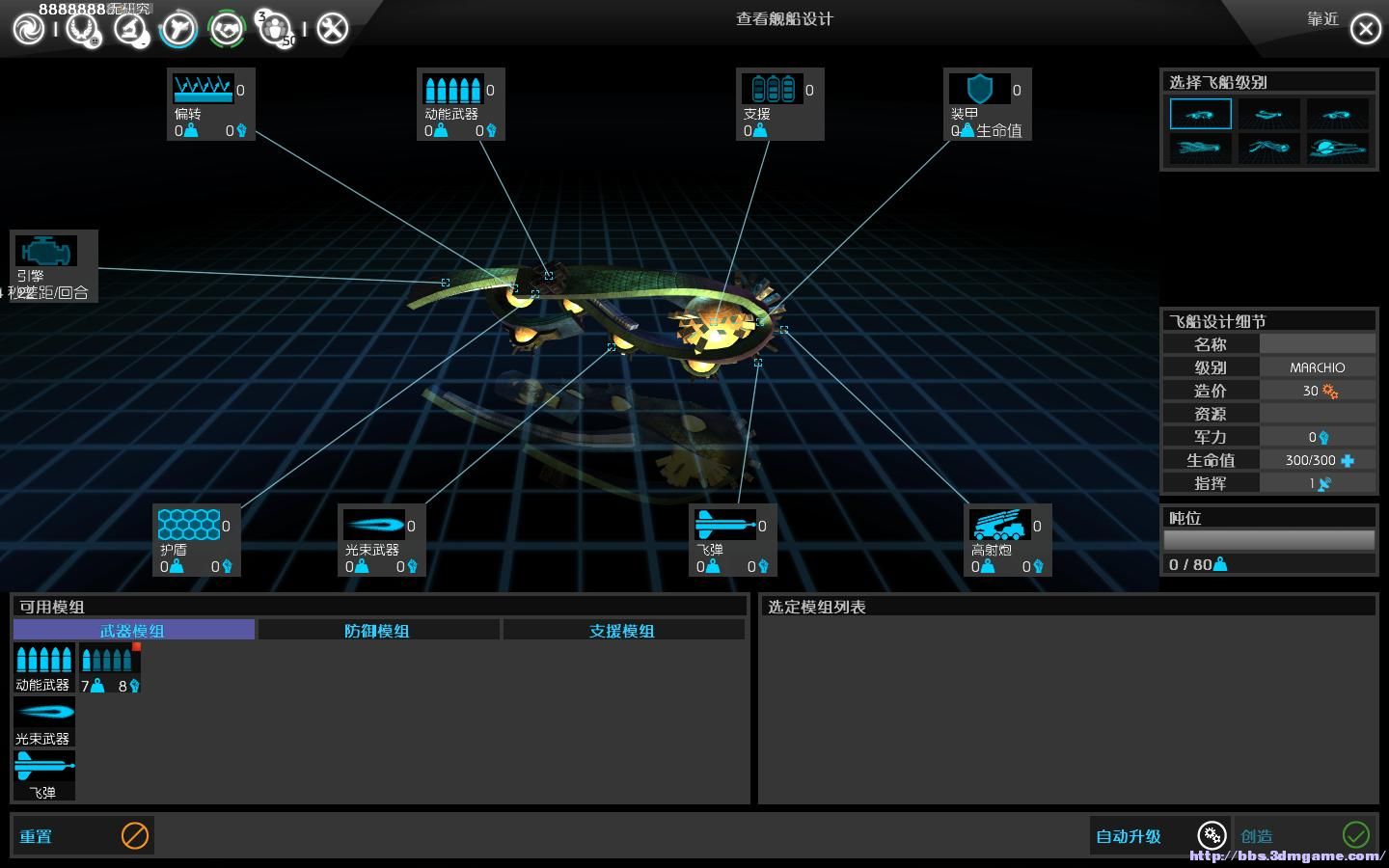Image resolution: width=1389 pixels, height=868 pixels.
Task: Switch to the 支援模组 tab
Action: (623, 630)
